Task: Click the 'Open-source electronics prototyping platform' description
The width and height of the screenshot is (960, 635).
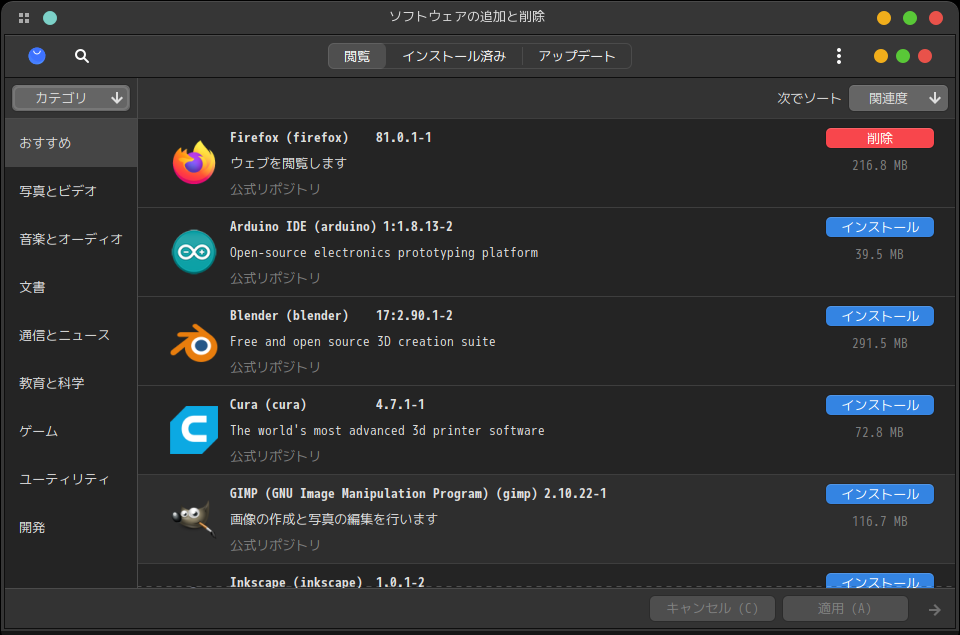Action: (384, 252)
